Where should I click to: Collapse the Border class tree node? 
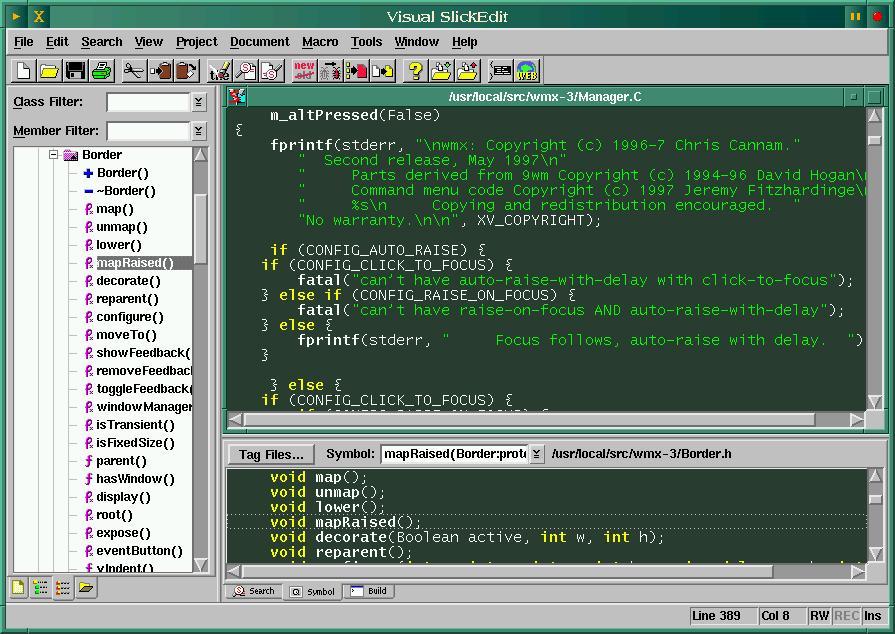click(54, 155)
